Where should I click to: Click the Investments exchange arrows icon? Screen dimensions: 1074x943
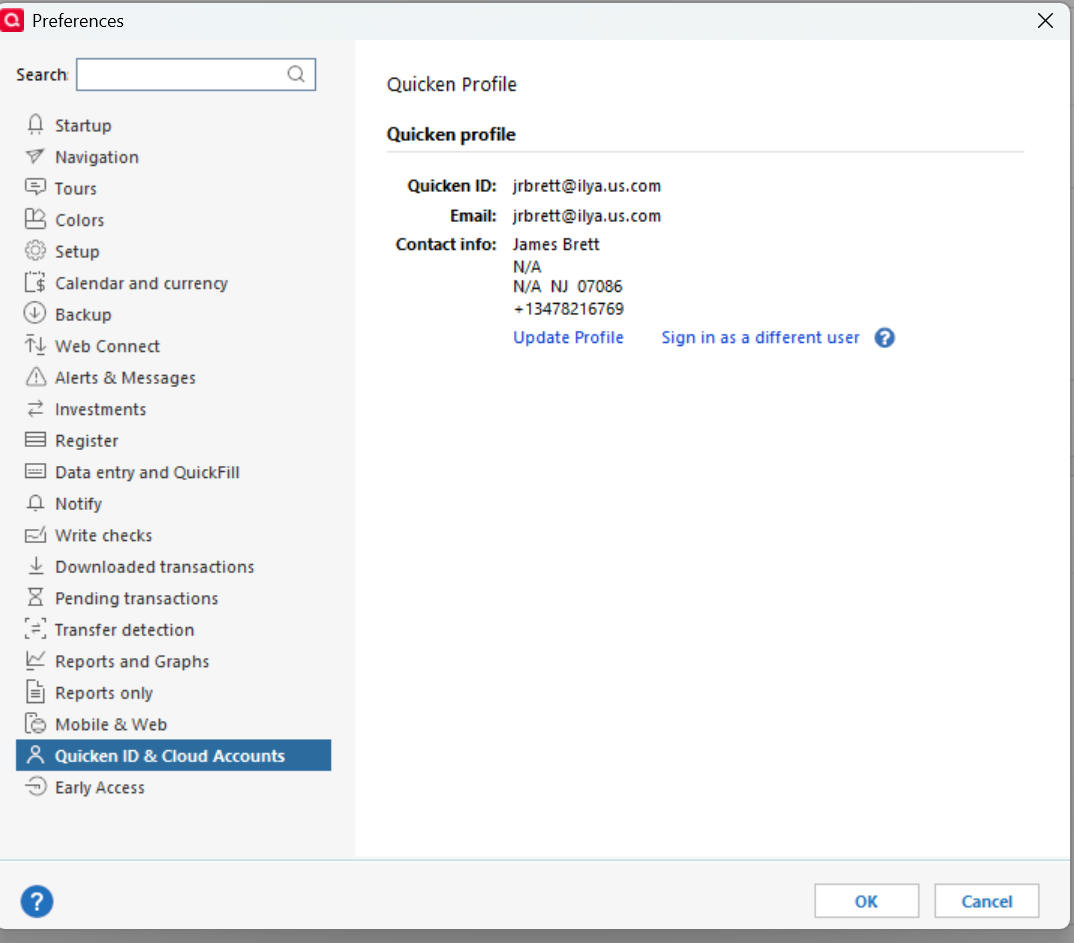point(35,409)
